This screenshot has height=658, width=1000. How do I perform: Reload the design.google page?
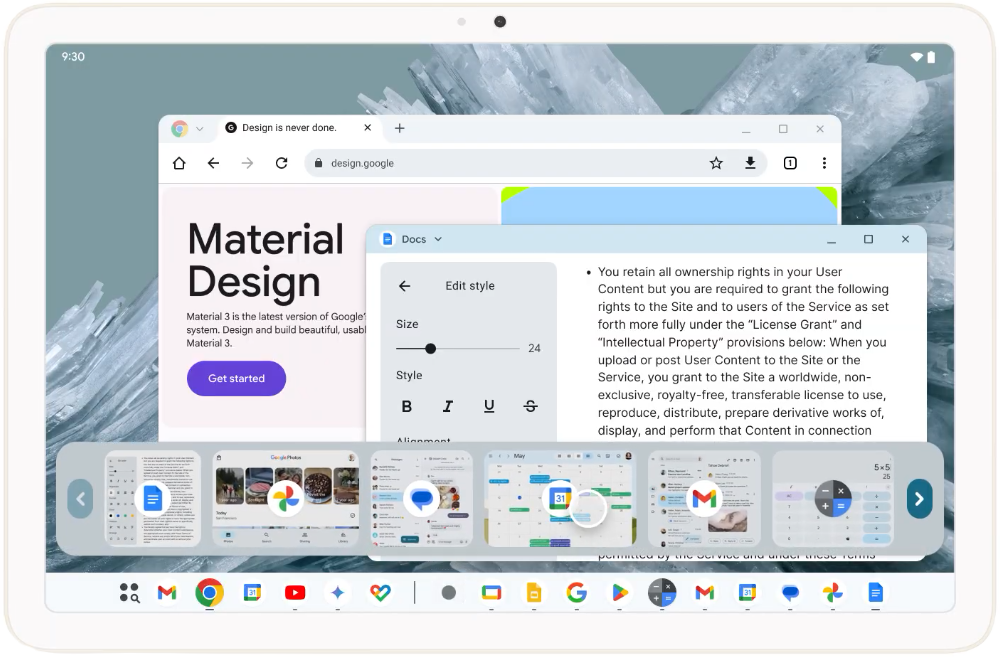point(281,163)
